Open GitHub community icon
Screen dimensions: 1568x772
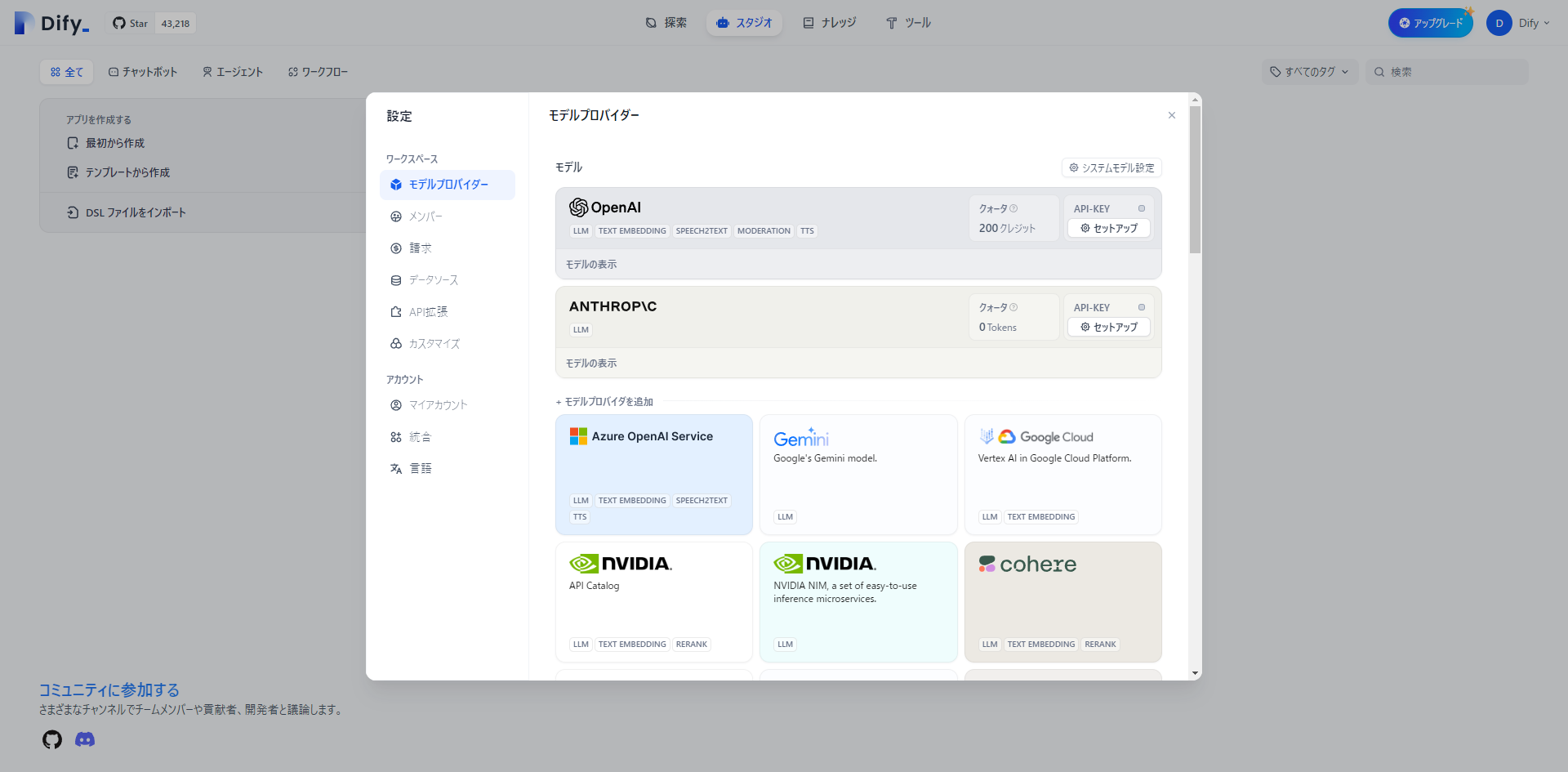pyautogui.click(x=52, y=739)
